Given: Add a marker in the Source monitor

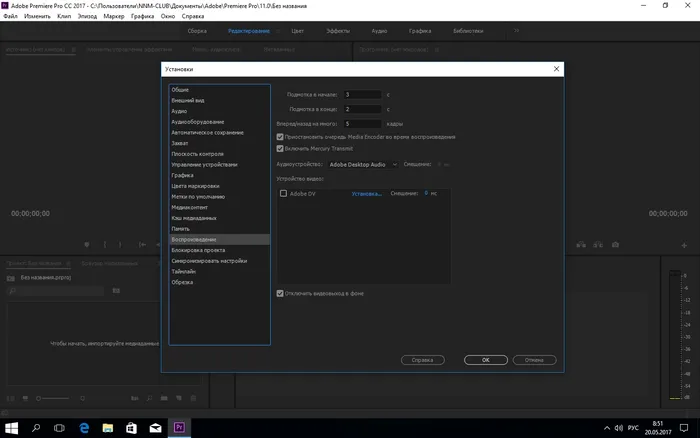Looking at the screenshot, I should tap(87, 245).
